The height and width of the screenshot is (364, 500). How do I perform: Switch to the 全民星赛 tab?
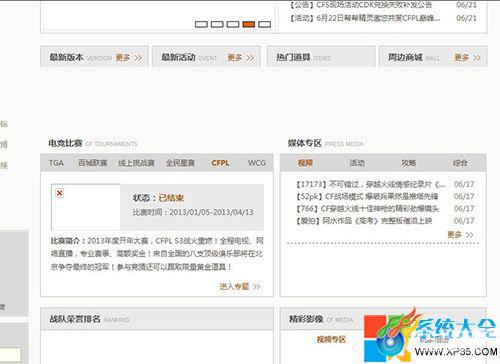pos(180,163)
